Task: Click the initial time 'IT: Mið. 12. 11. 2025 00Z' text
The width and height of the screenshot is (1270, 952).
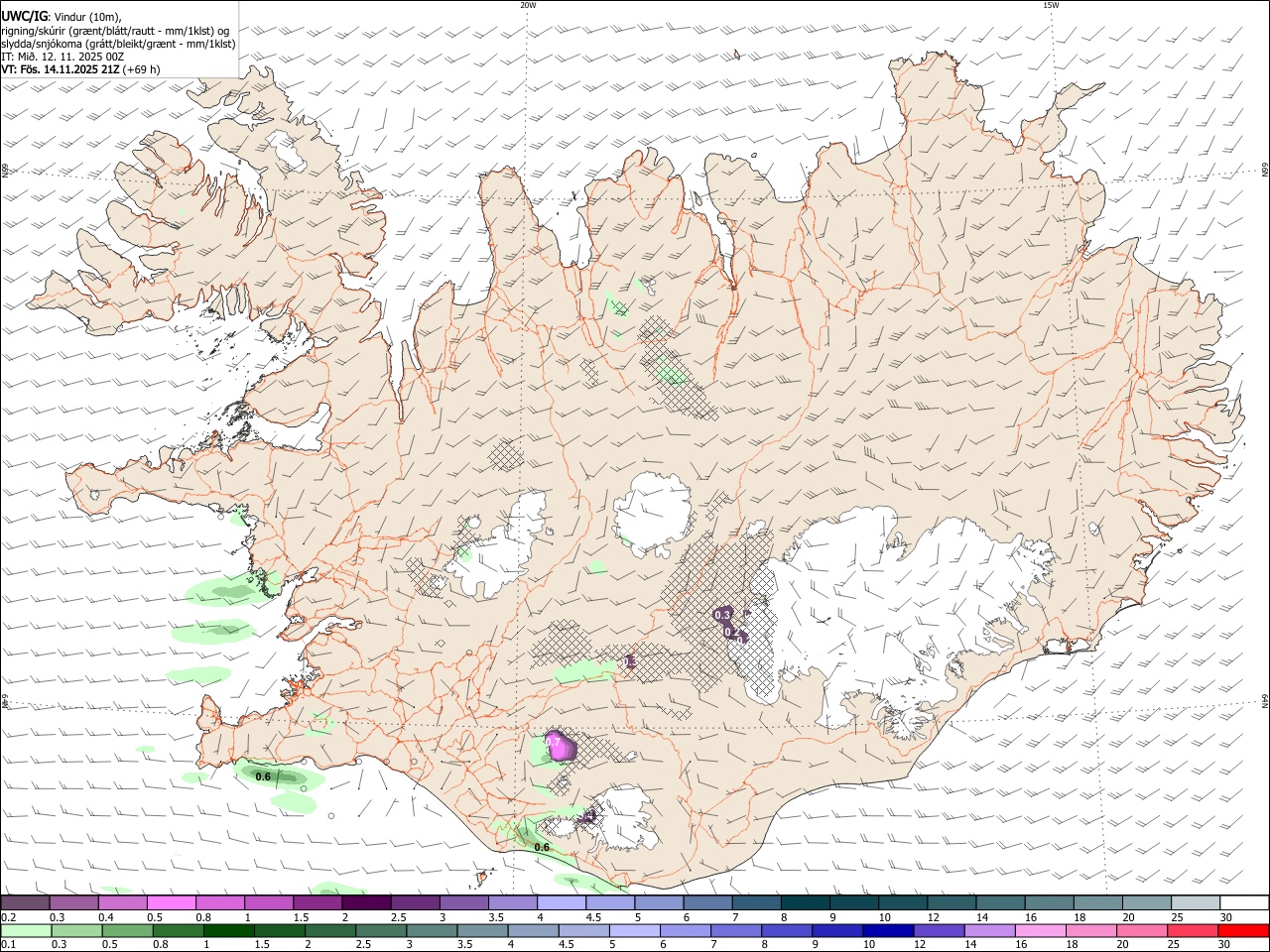Action: click(x=63, y=57)
